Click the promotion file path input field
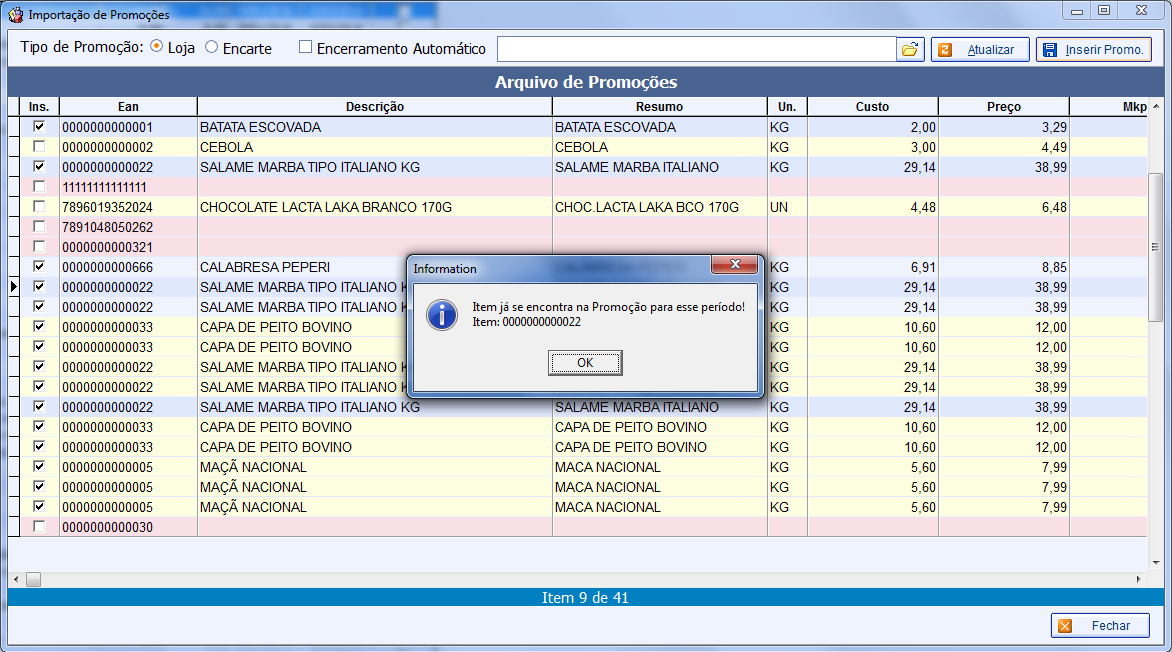 pyautogui.click(x=695, y=49)
